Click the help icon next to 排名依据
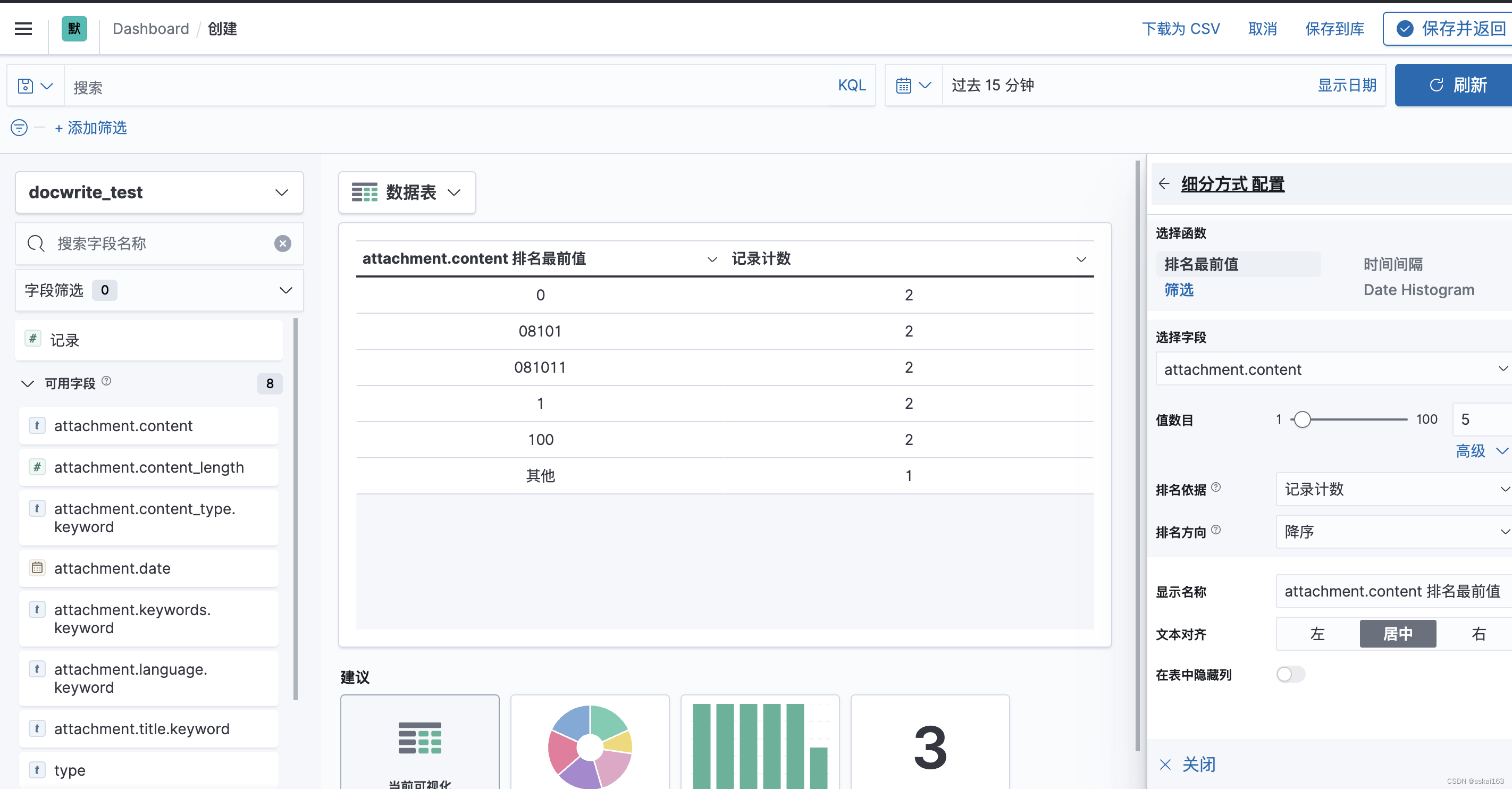This screenshot has width=1512, height=789. pyautogui.click(x=1216, y=487)
